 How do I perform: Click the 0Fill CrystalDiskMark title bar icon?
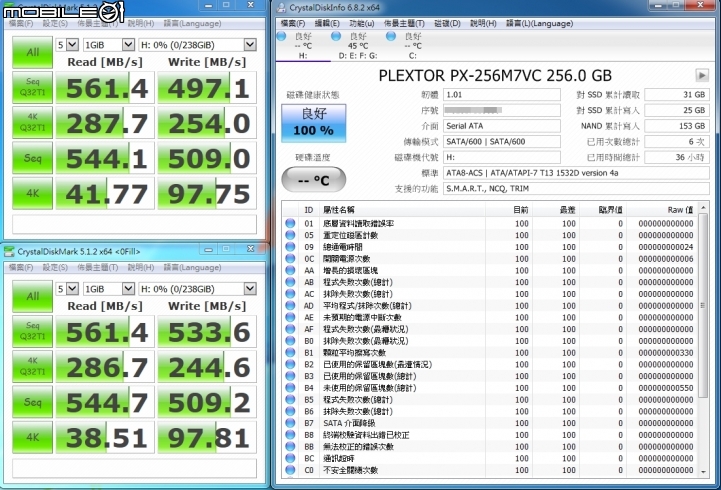point(9,251)
